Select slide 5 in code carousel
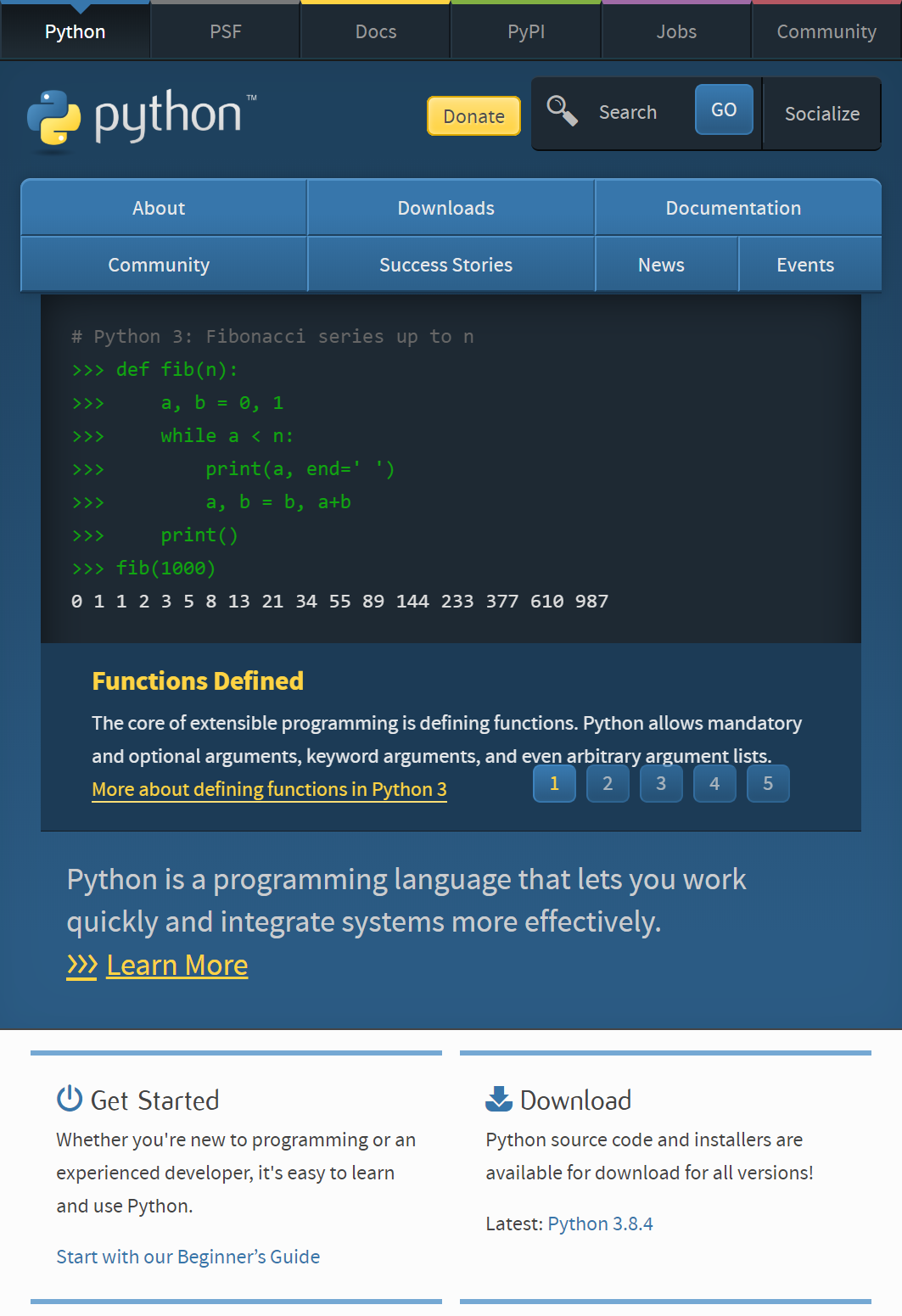The image size is (902, 1316). click(768, 783)
